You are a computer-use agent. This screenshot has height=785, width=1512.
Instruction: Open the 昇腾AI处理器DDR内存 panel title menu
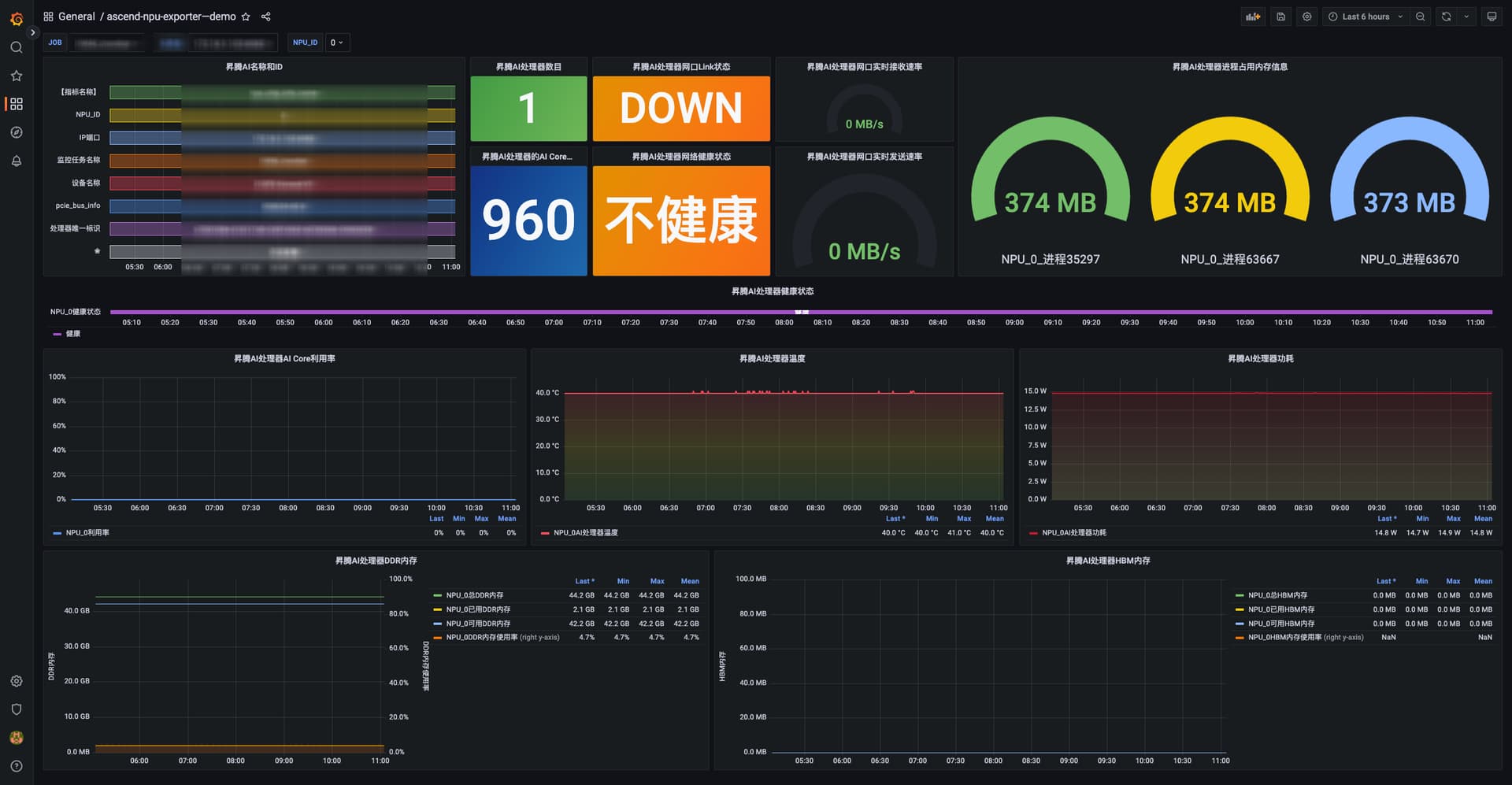tap(376, 561)
